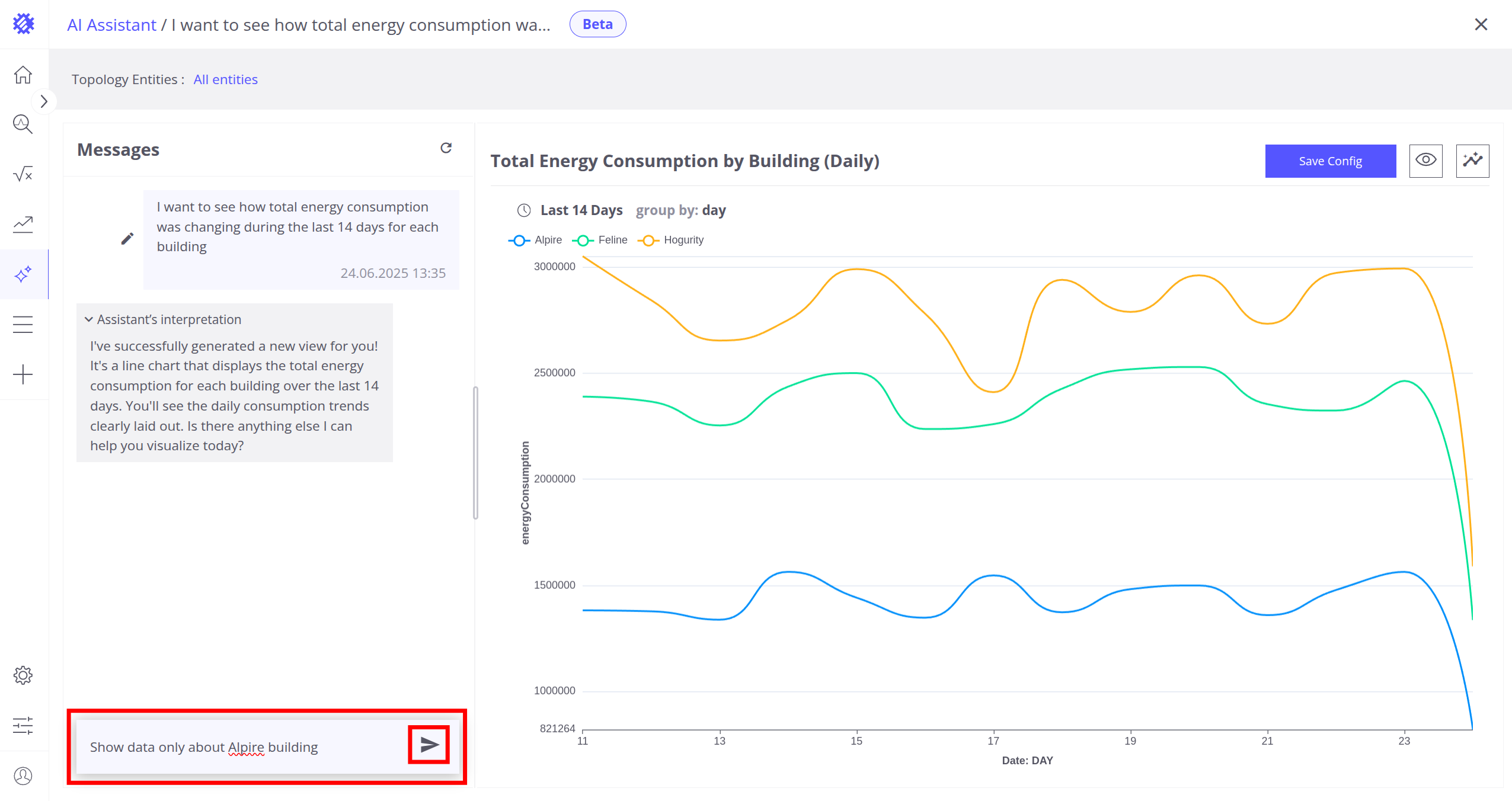1512x801 pixels.
Task: Open the settings gear icon
Action: (x=23, y=675)
